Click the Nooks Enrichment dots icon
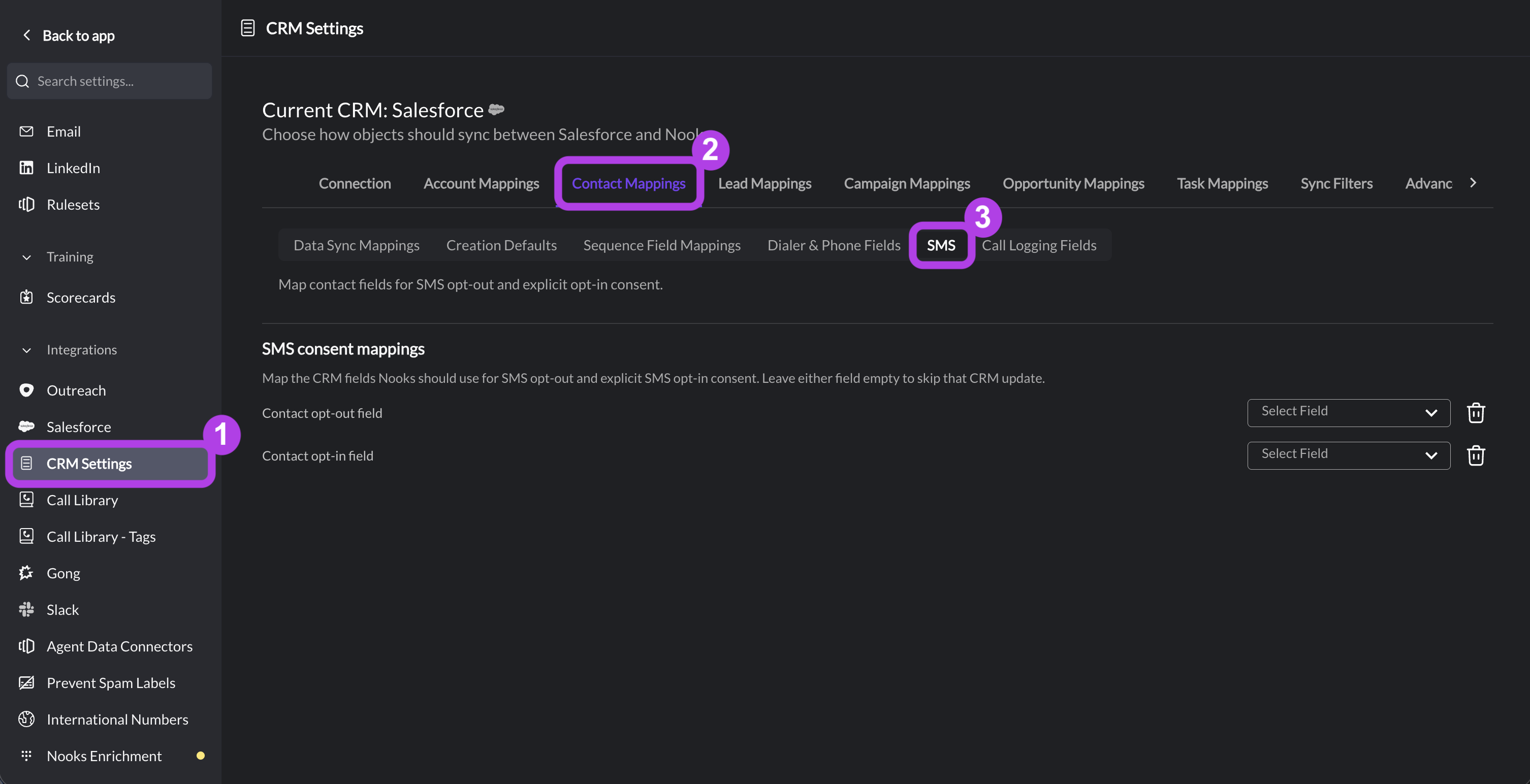The image size is (1530, 784). (x=26, y=756)
